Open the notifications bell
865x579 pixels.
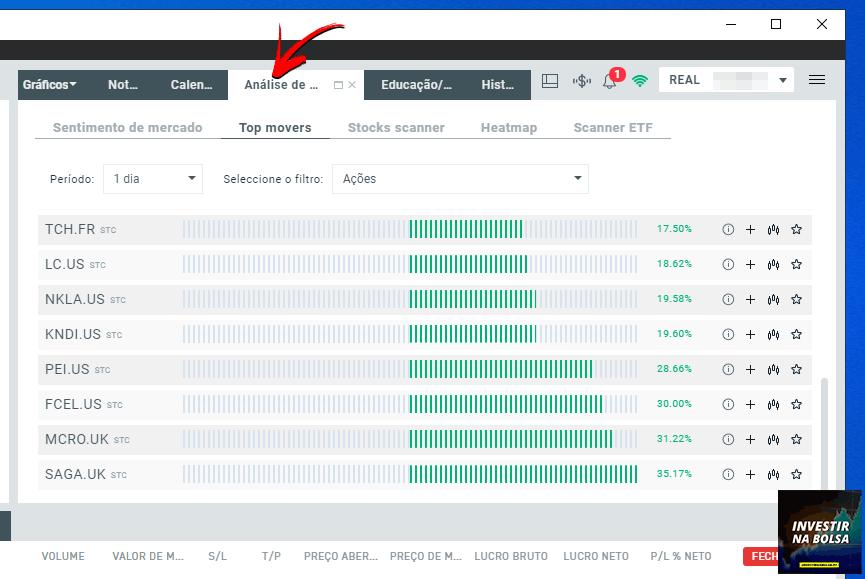610,81
